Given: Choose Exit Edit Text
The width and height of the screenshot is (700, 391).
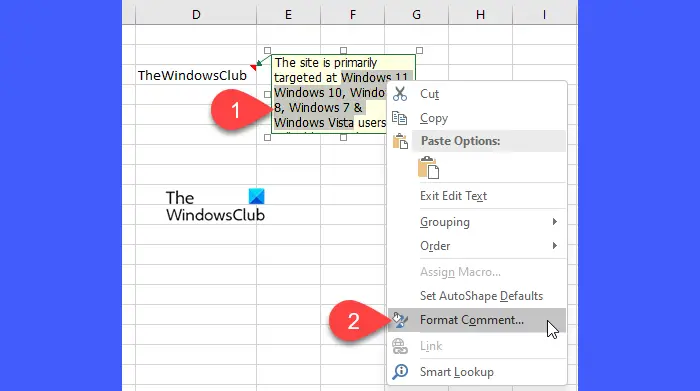Looking at the screenshot, I should tap(477, 196).
